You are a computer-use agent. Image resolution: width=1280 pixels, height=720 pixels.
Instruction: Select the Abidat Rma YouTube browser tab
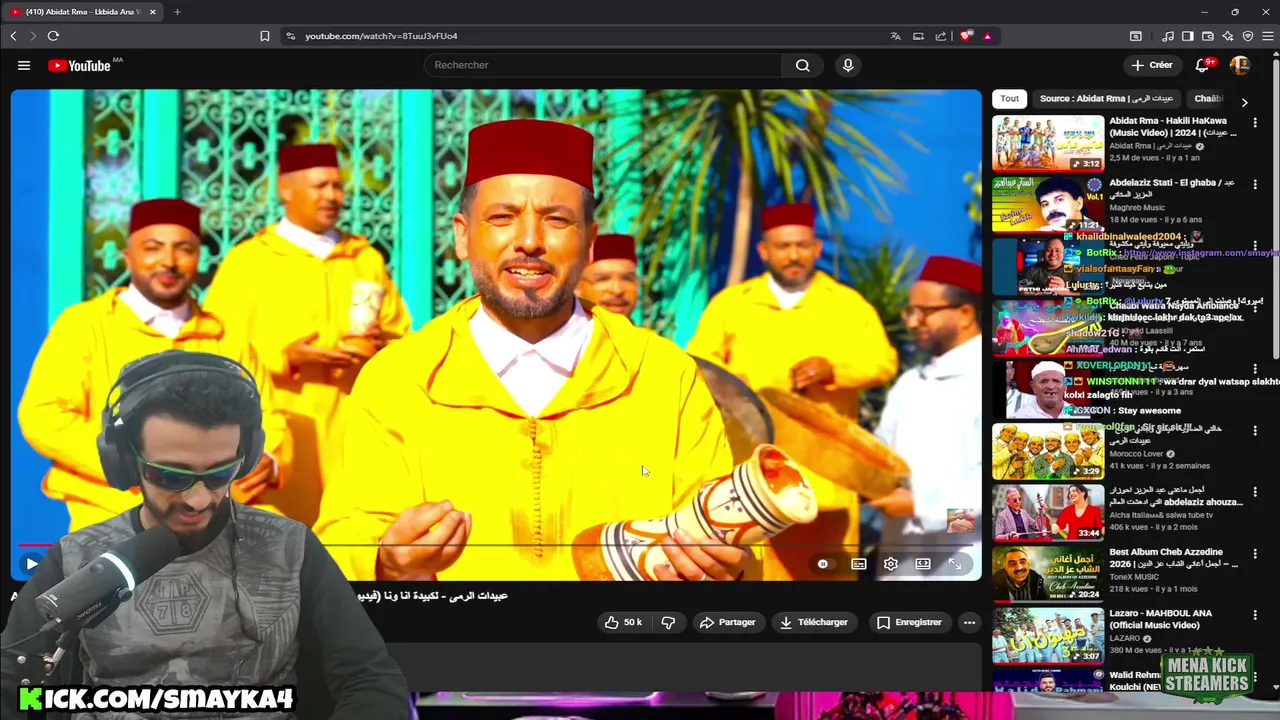[84, 12]
